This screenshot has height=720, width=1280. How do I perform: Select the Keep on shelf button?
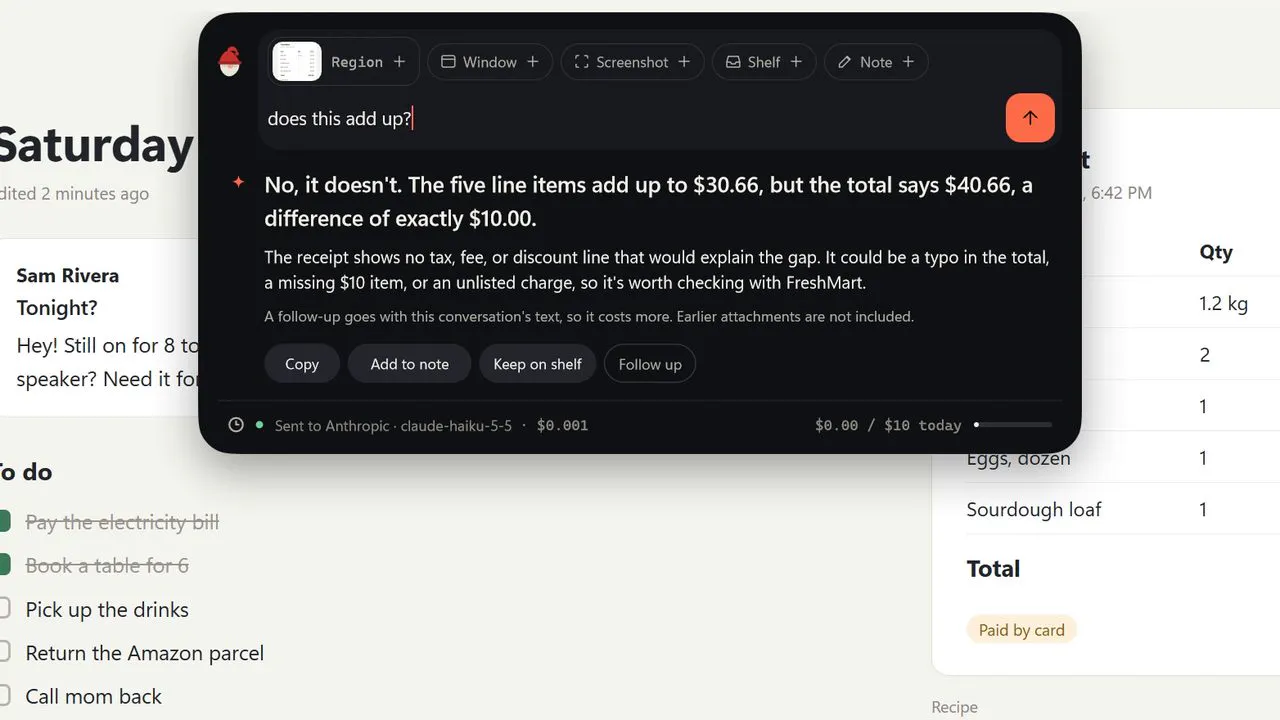537,364
